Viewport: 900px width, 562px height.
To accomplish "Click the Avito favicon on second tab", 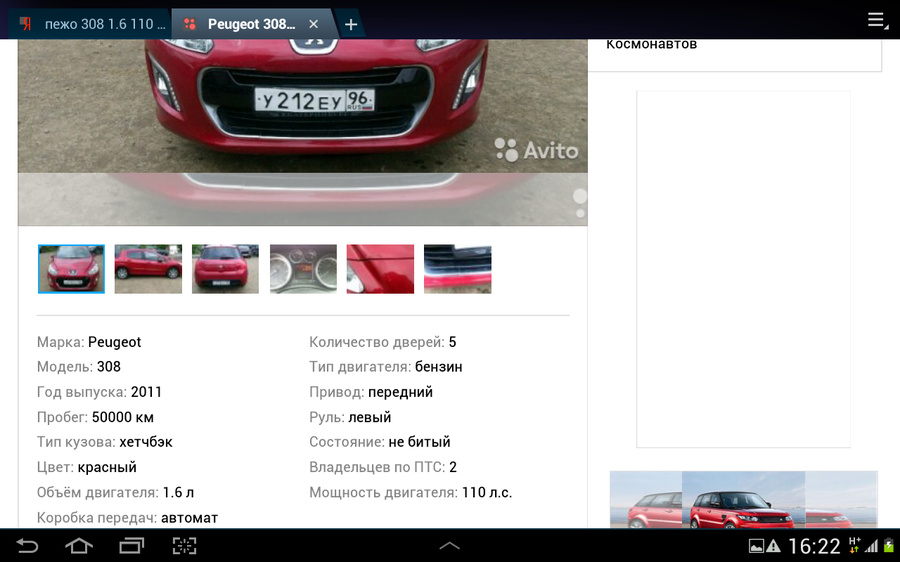I will [x=190, y=24].
